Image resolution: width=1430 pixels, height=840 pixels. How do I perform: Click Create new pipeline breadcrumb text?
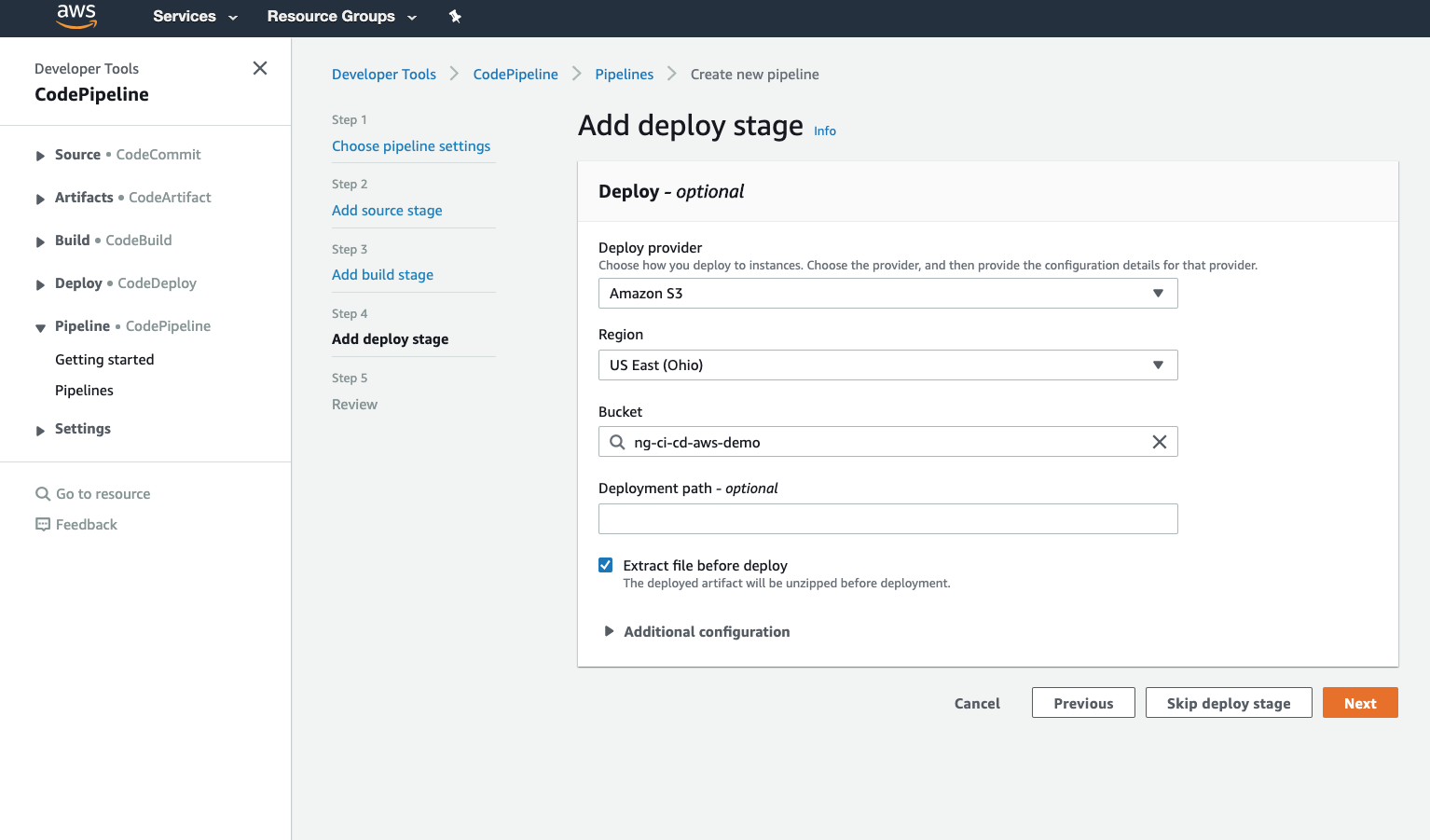coord(755,75)
